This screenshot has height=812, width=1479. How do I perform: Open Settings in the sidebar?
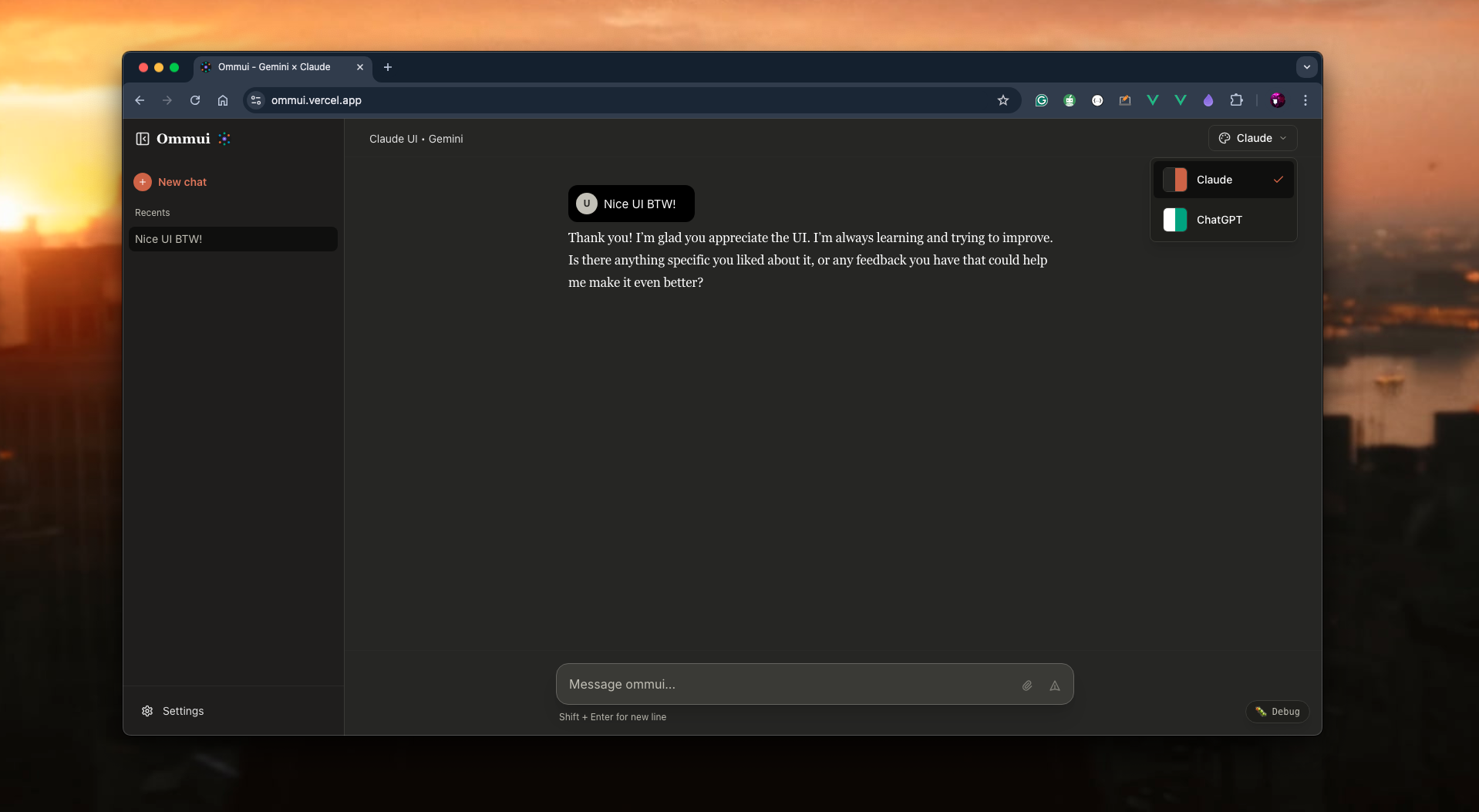click(173, 711)
